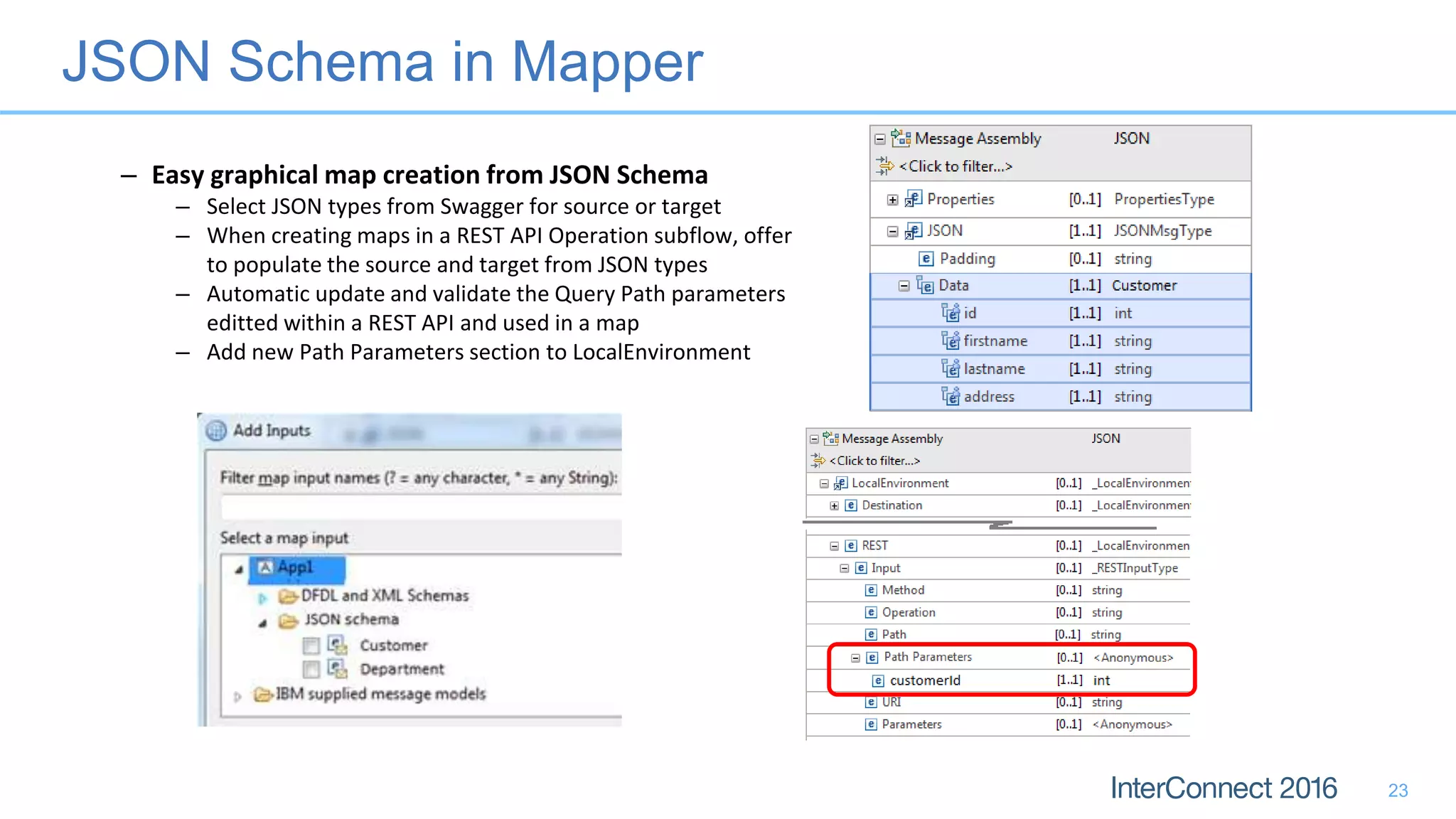Click the Properties element icon

pyautogui.click(x=914, y=199)
